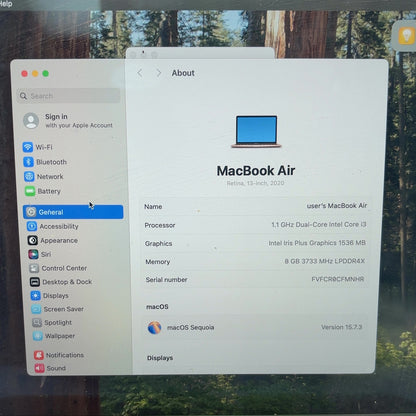Open Sound settings

click(x=50, y=368)
